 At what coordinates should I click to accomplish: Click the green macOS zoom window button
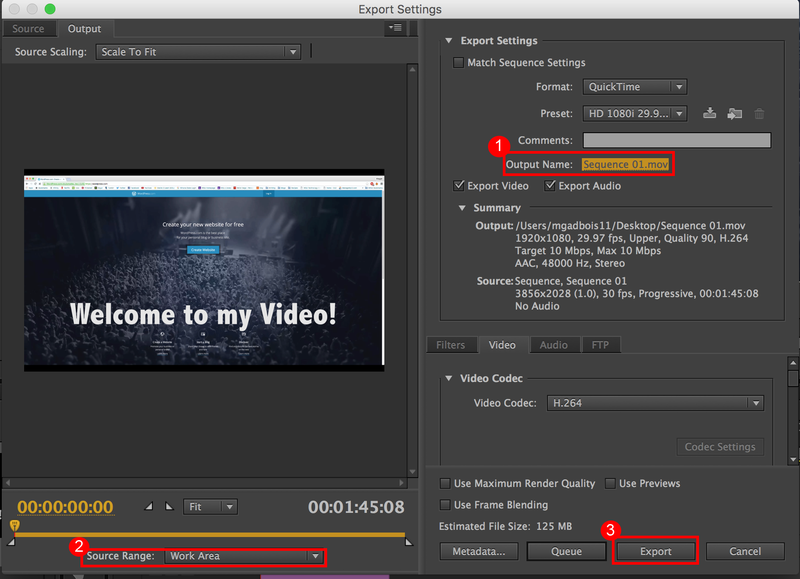(49, 9)
